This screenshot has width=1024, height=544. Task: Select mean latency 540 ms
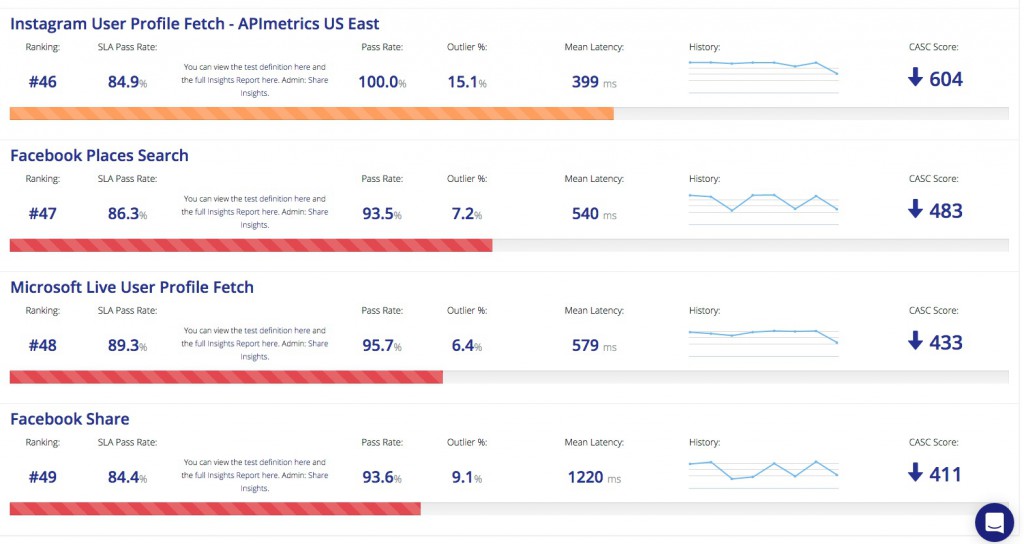pyautogui.click(x=594, y=214)
